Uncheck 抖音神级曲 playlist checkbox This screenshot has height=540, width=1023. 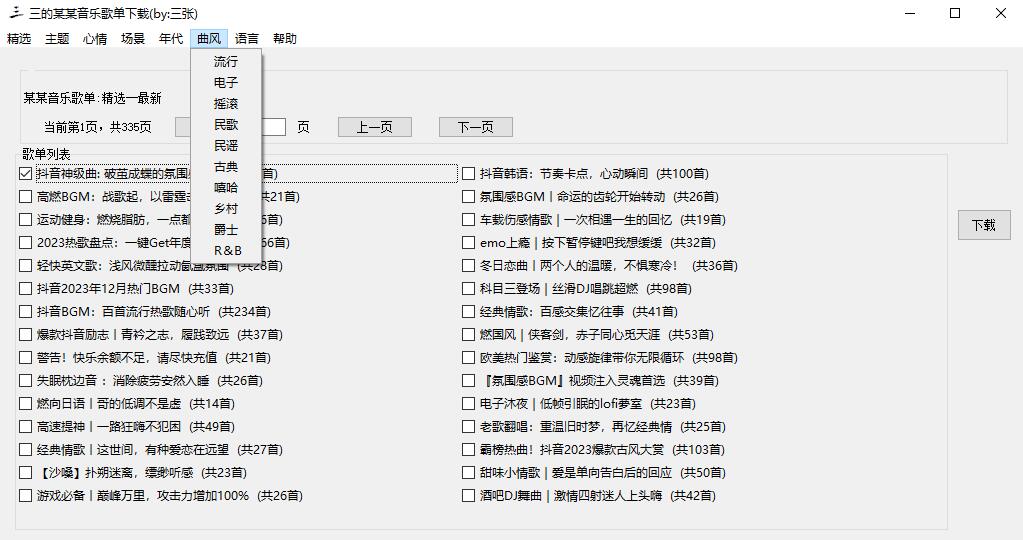click(25, 173)
